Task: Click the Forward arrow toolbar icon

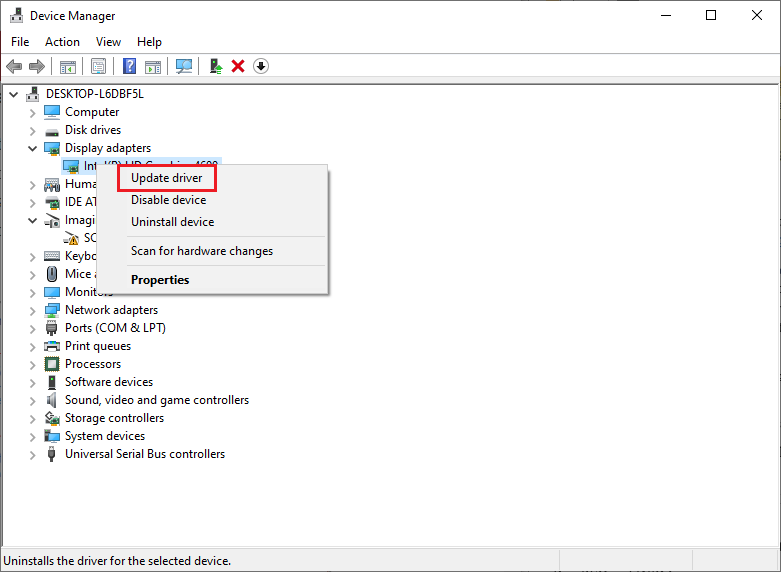Action: 37,66
